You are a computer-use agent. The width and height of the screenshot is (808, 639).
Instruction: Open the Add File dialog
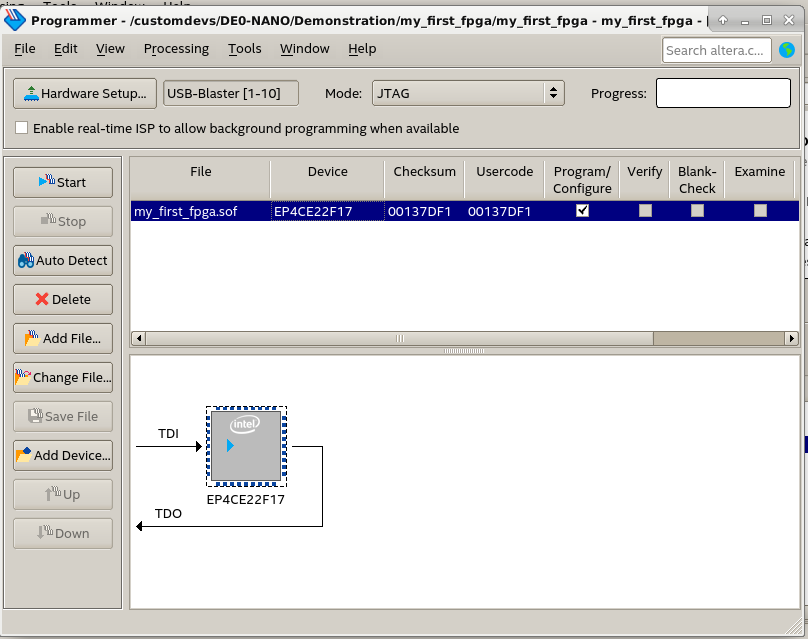tap(63, 339)
